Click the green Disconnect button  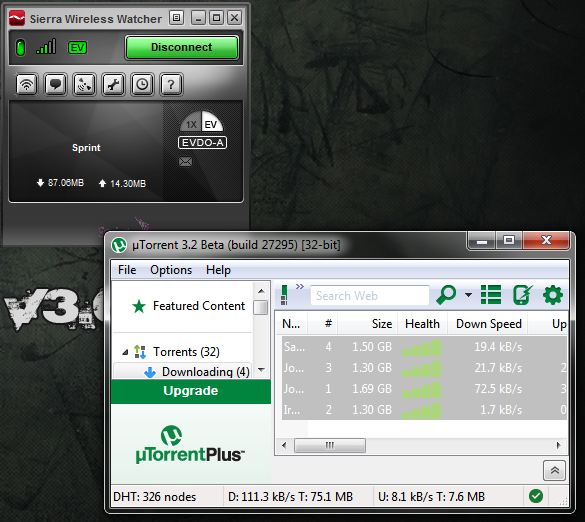(x=182, y=47)
